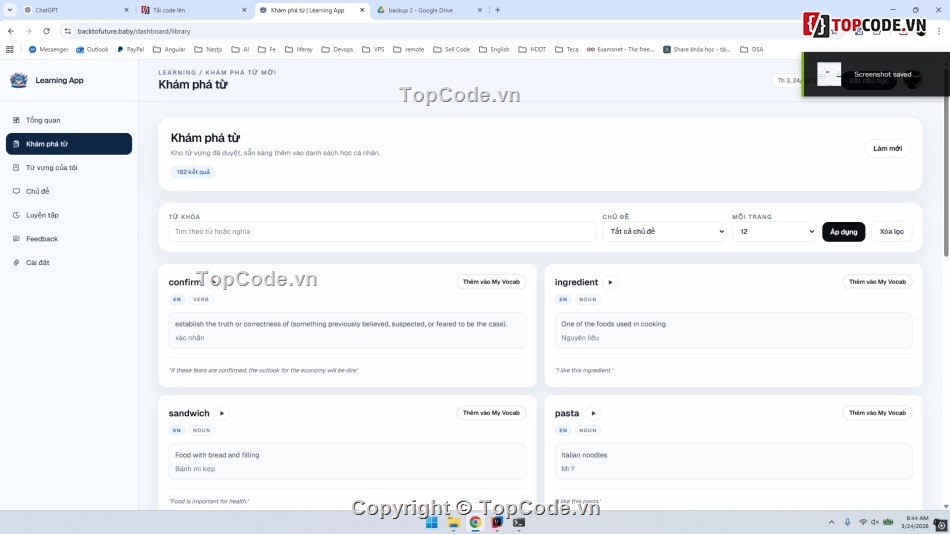
Task: Click the VERB tag on confirm card
Action: point(201,299)
